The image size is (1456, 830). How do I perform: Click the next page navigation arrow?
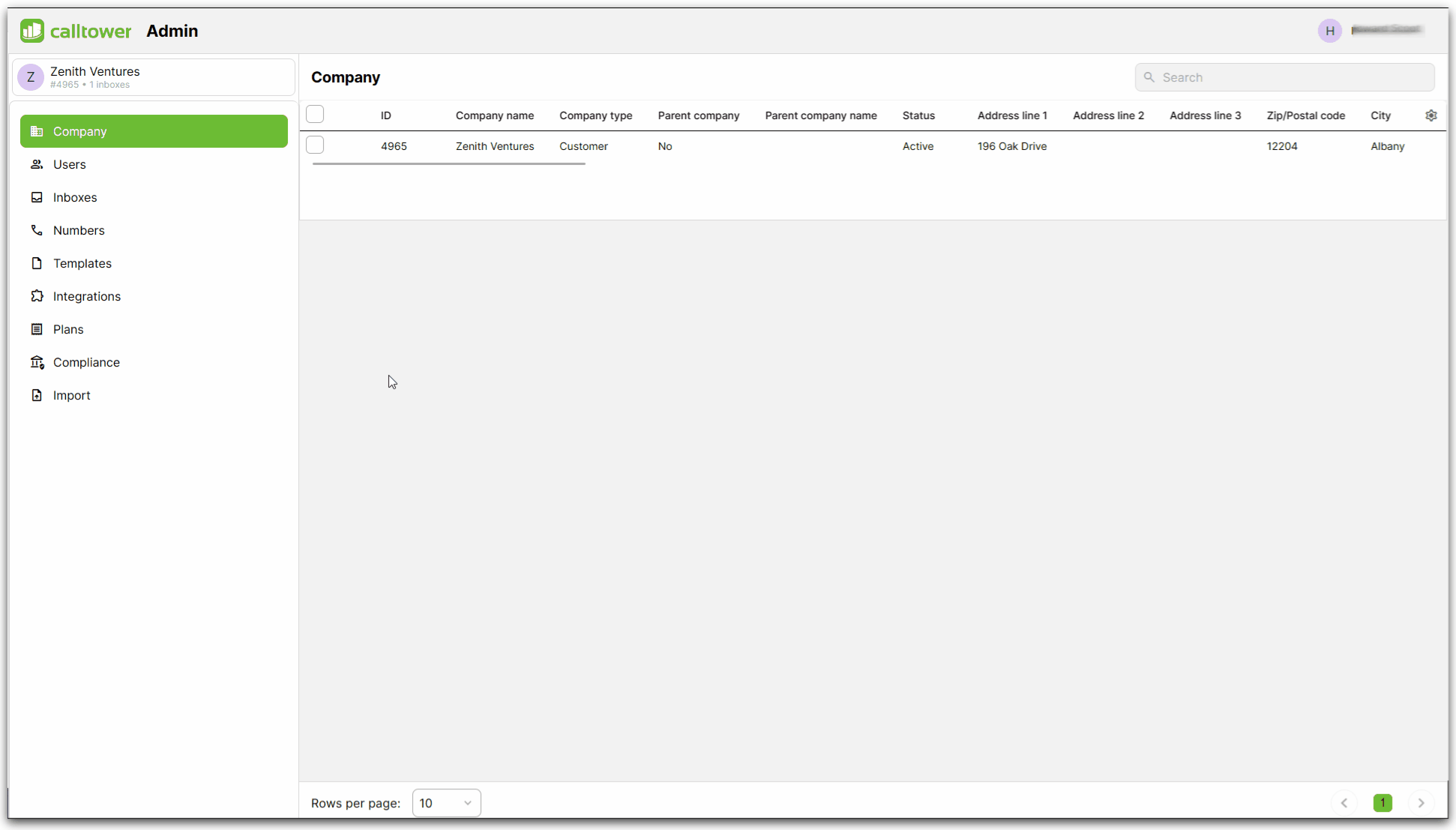(1422, 803)
